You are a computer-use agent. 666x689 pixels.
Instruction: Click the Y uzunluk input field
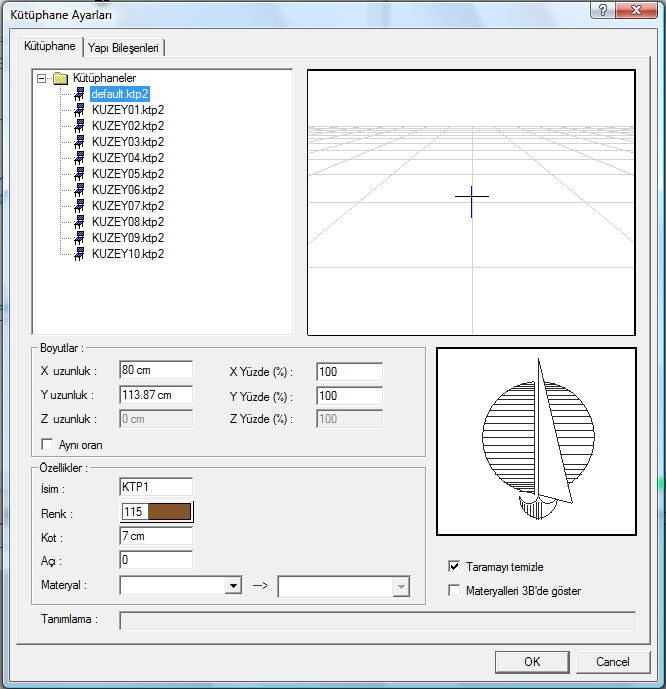156,395
